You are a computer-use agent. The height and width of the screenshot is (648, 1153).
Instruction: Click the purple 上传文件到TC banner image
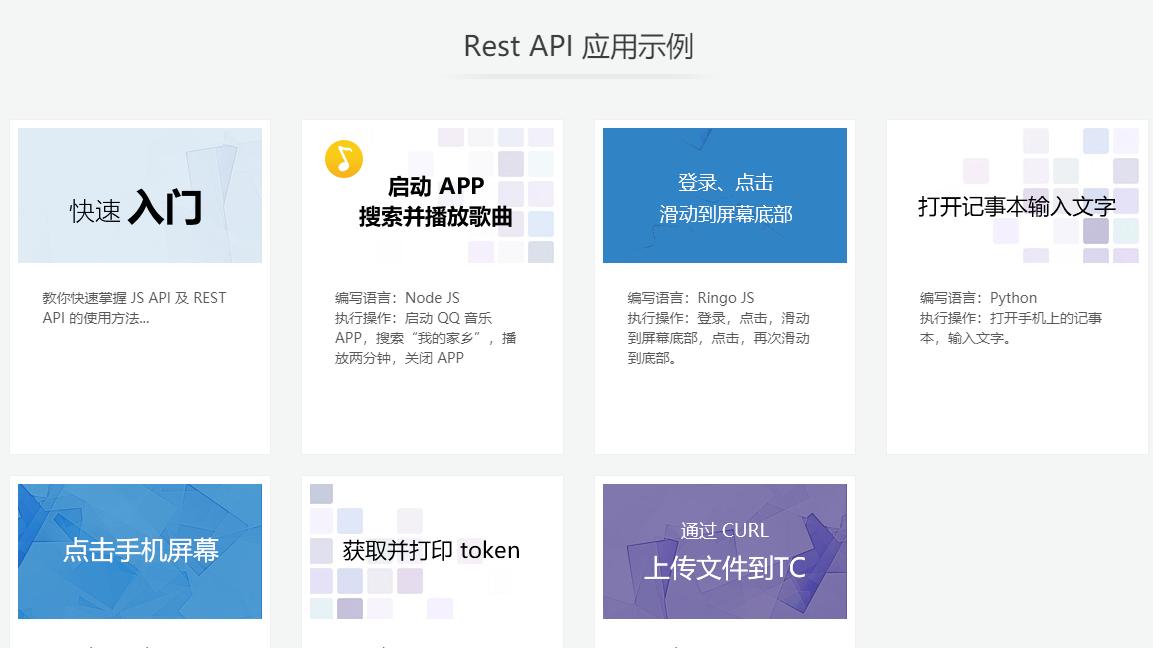(x=724, y=551)
